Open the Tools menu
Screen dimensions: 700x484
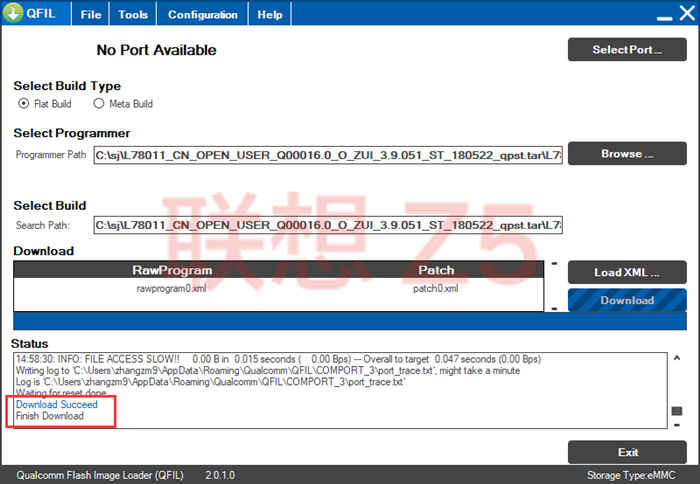tap(133, 14)
